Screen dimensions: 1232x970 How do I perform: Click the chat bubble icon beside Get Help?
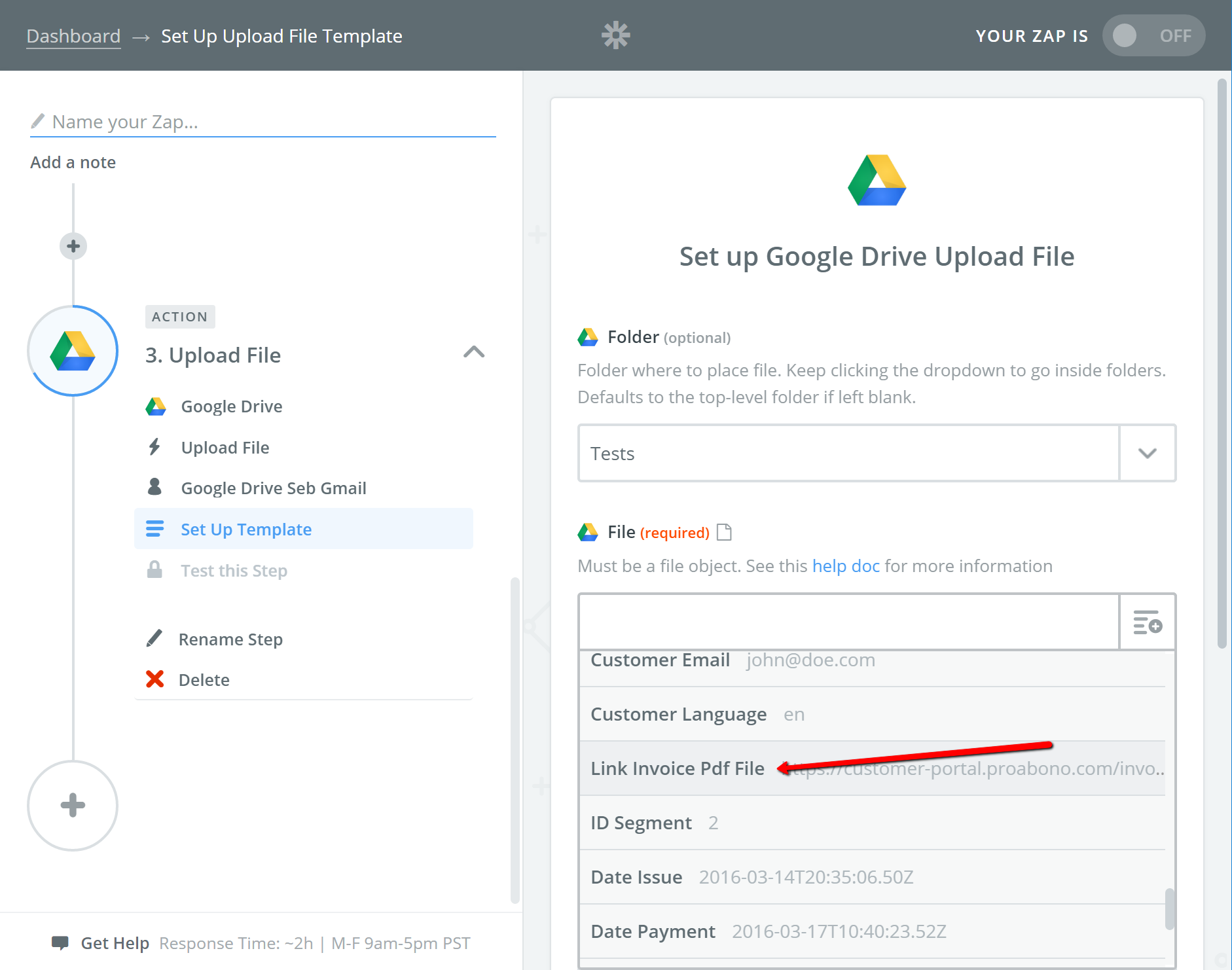tap(60, 943)
